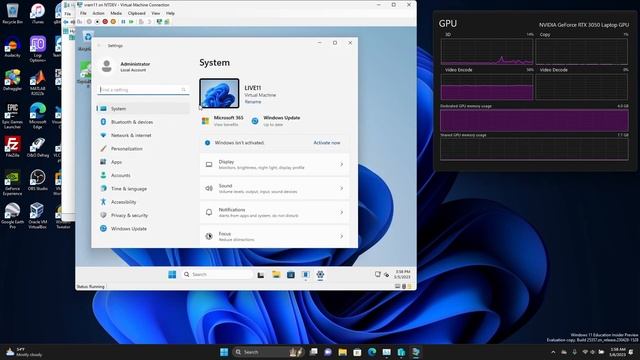Open File Explorer from host taskbar
Viewport: 640px width, 360px height.
(x=342, y=352)
